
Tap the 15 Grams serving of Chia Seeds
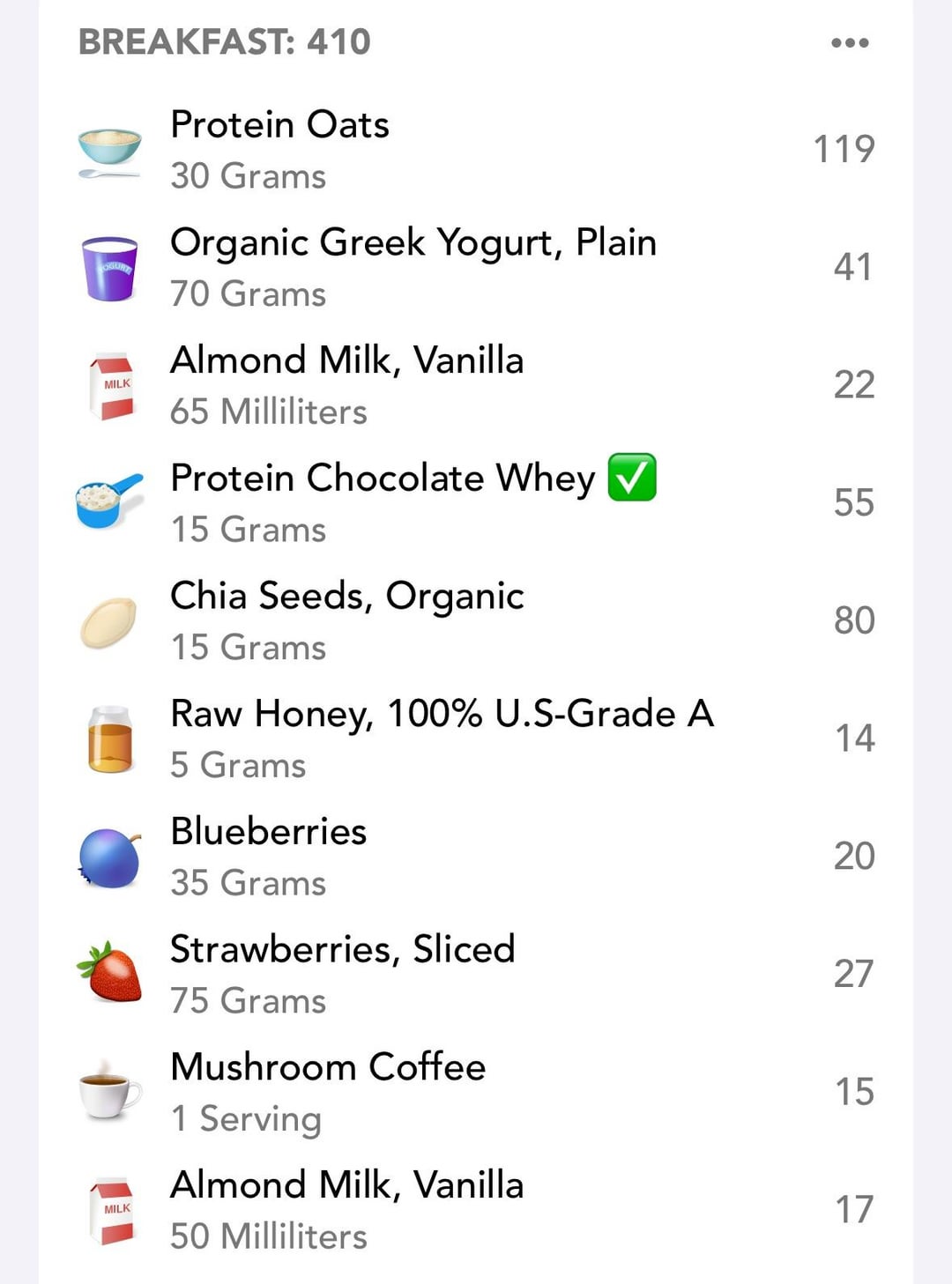point(249,648)
